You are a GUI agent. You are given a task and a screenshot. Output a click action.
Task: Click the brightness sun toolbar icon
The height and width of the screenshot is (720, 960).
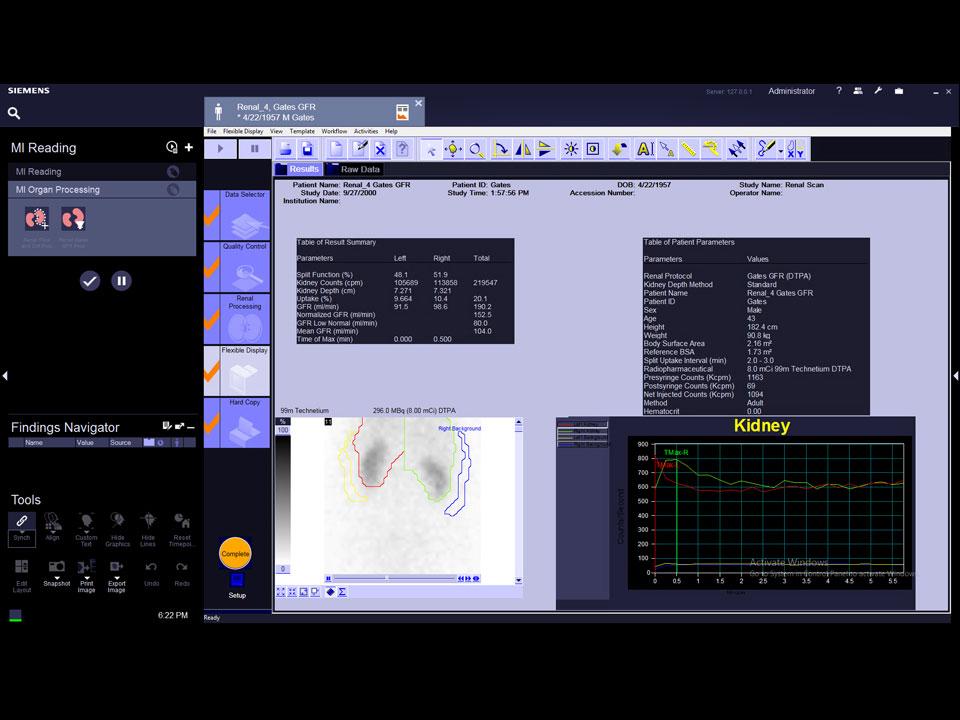click(x=571, y=149)
